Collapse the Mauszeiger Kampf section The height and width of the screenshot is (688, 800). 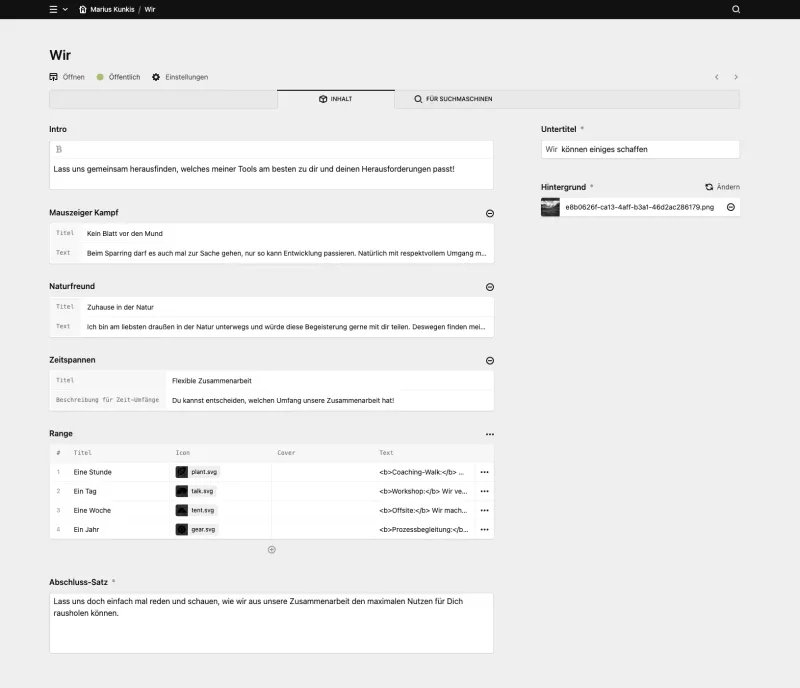(489, 213)
